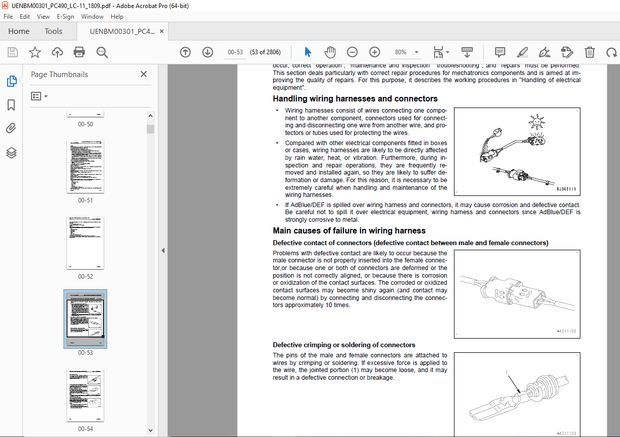Open the File menu

pos(8,17)
